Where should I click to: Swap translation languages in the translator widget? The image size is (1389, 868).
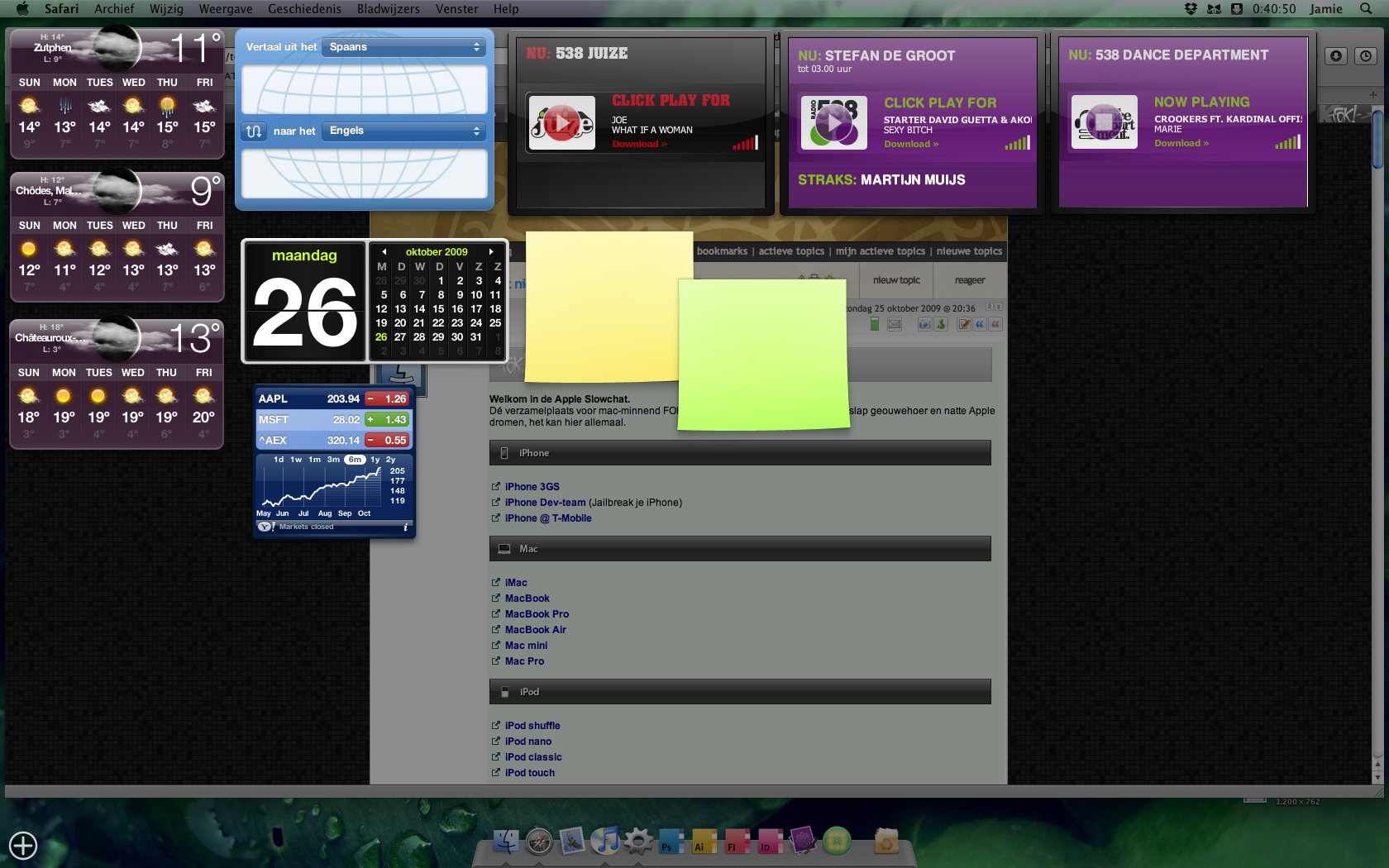point(254,131)
